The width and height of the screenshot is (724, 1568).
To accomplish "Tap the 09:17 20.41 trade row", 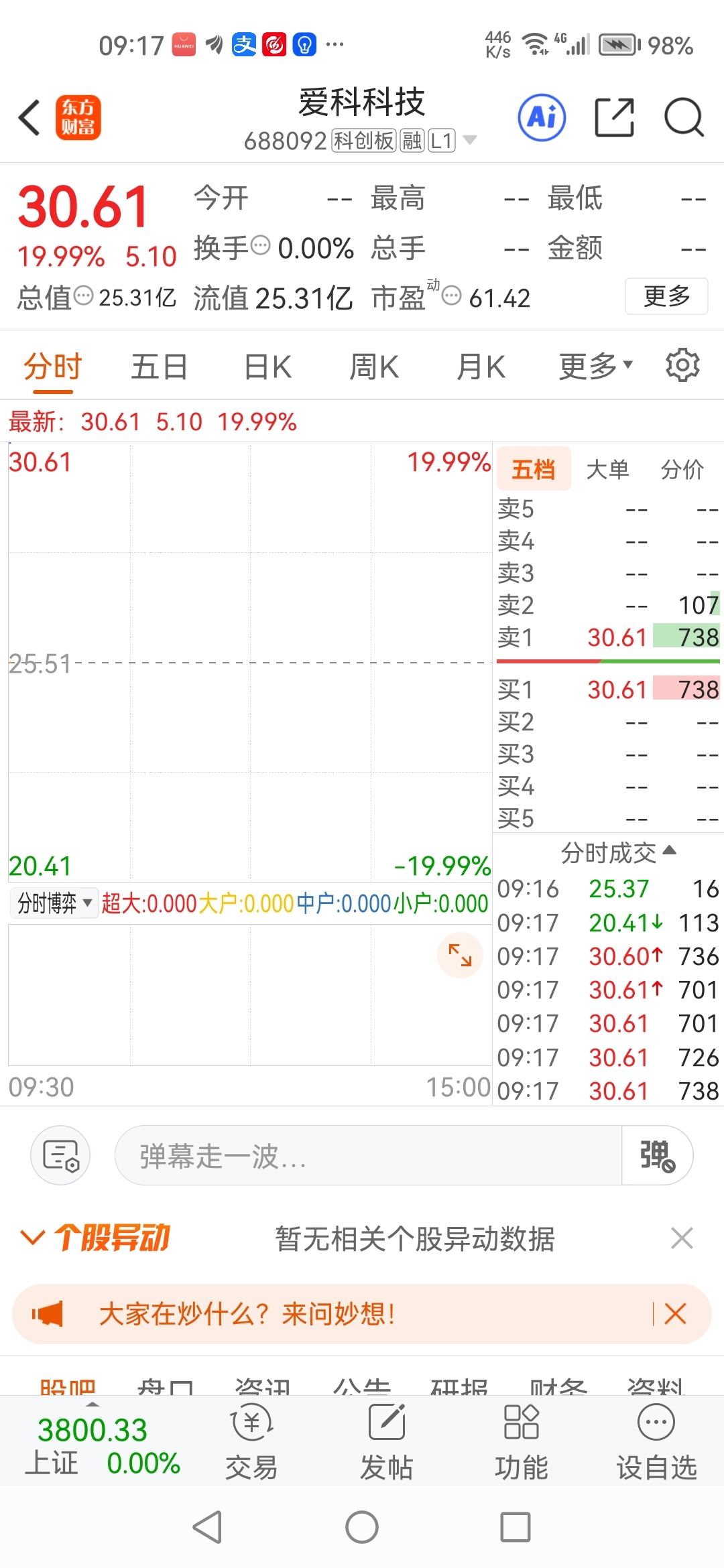I will [608, 923].
